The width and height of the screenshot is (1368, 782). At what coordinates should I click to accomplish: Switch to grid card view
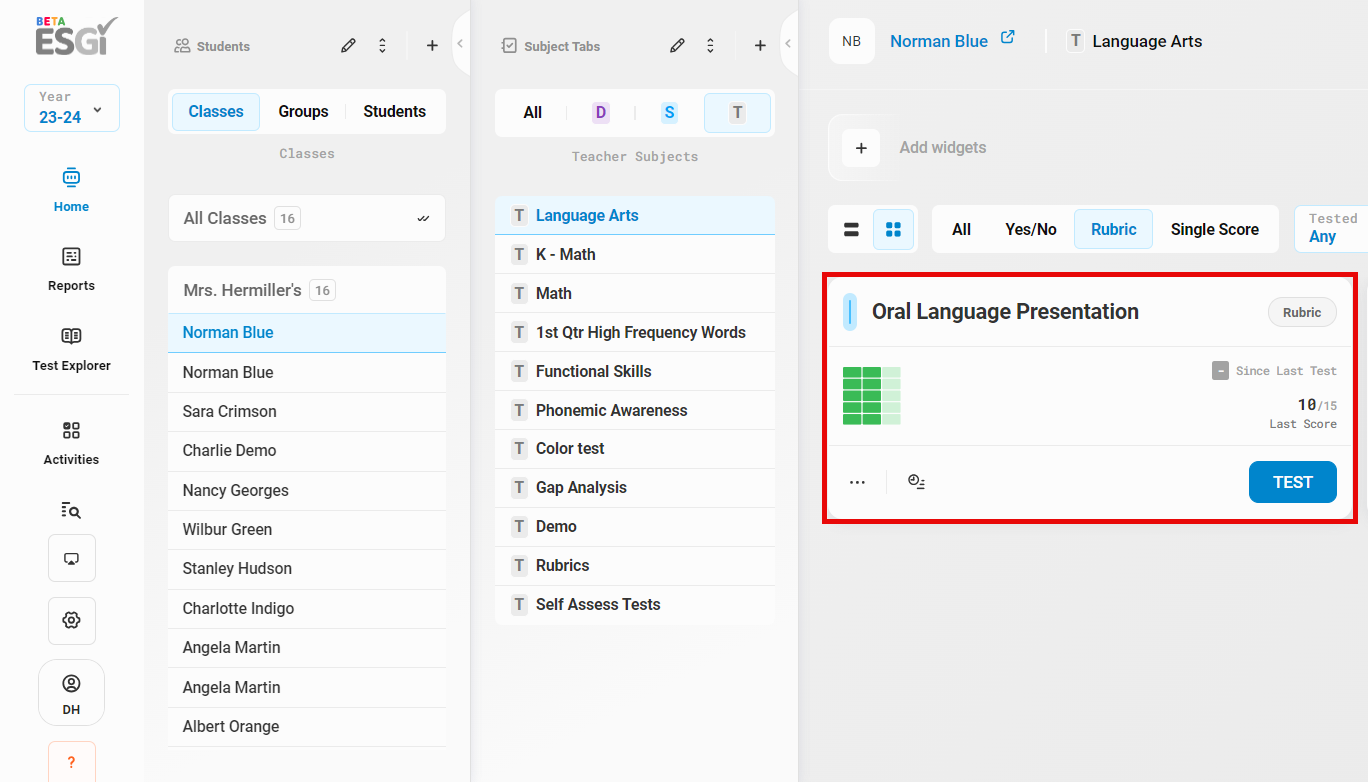(x=893, y=229)
